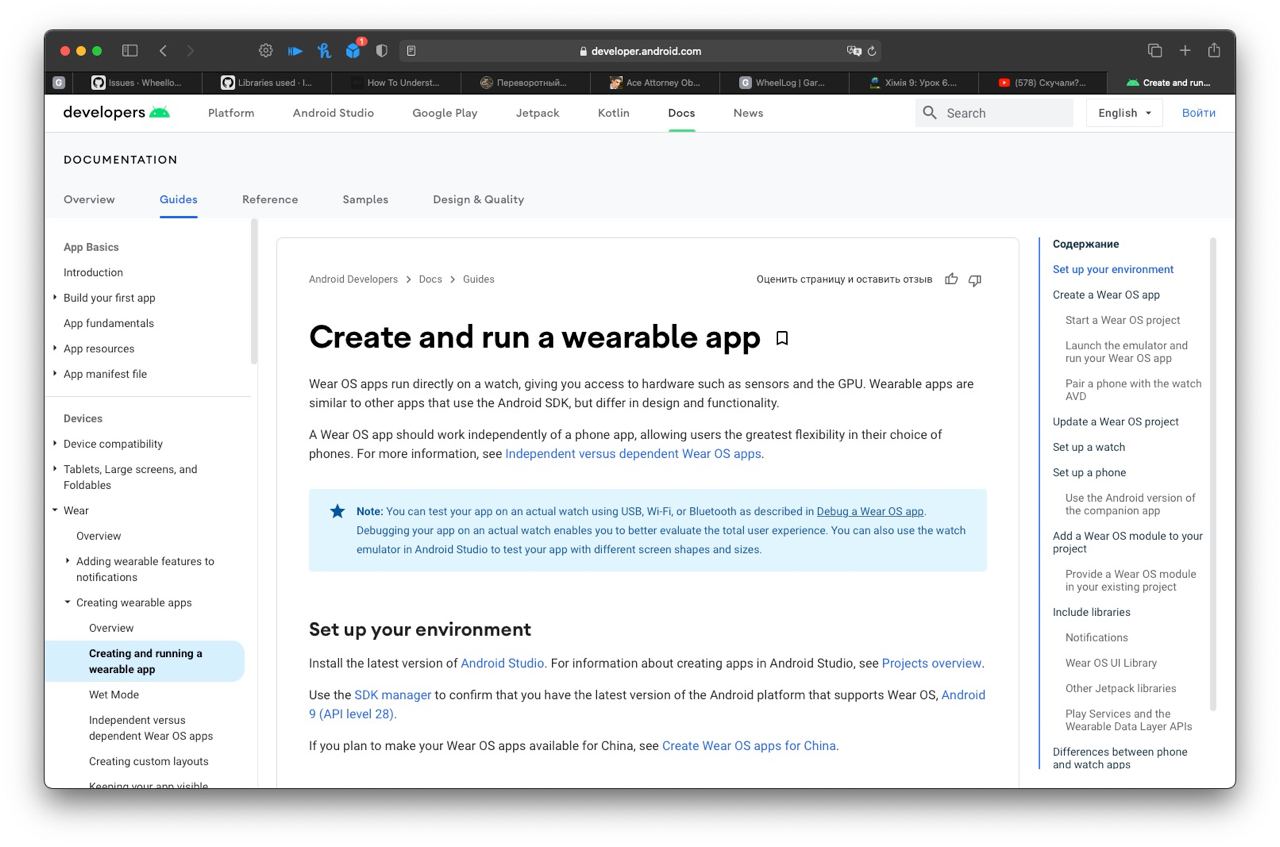Click the Android developers logo

(x=116, y=112)
